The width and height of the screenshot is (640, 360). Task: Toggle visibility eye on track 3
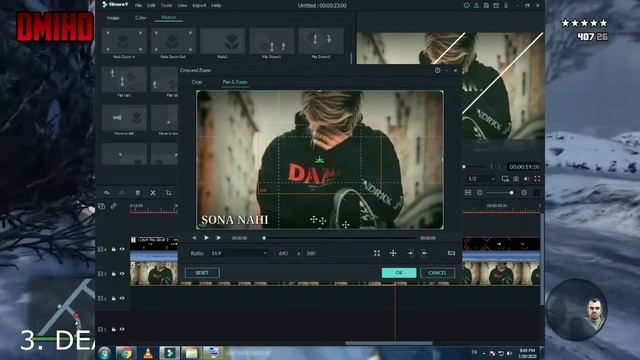pos(122,274)
